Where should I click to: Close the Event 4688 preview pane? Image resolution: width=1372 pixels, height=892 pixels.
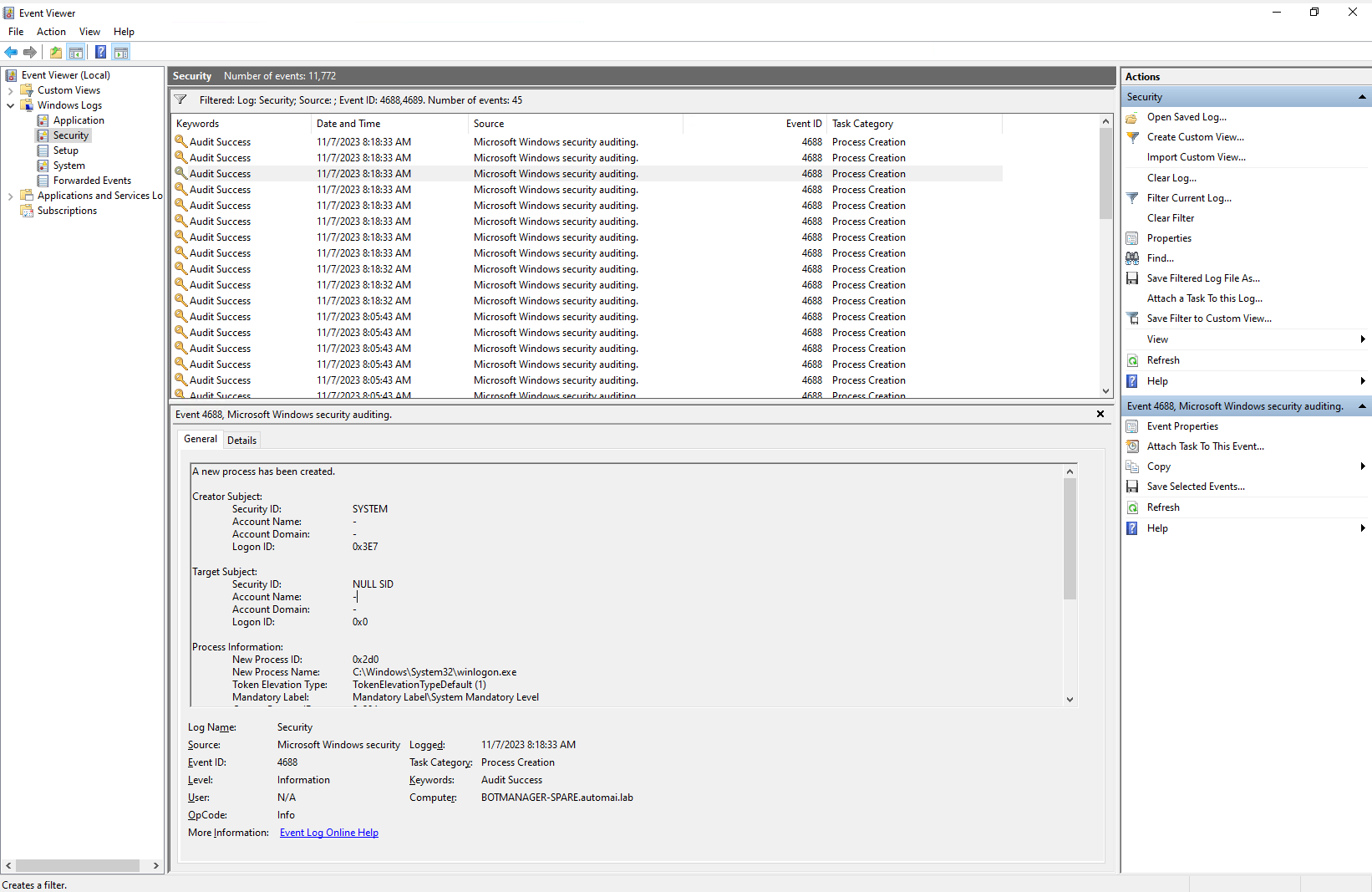[1100, 414]
